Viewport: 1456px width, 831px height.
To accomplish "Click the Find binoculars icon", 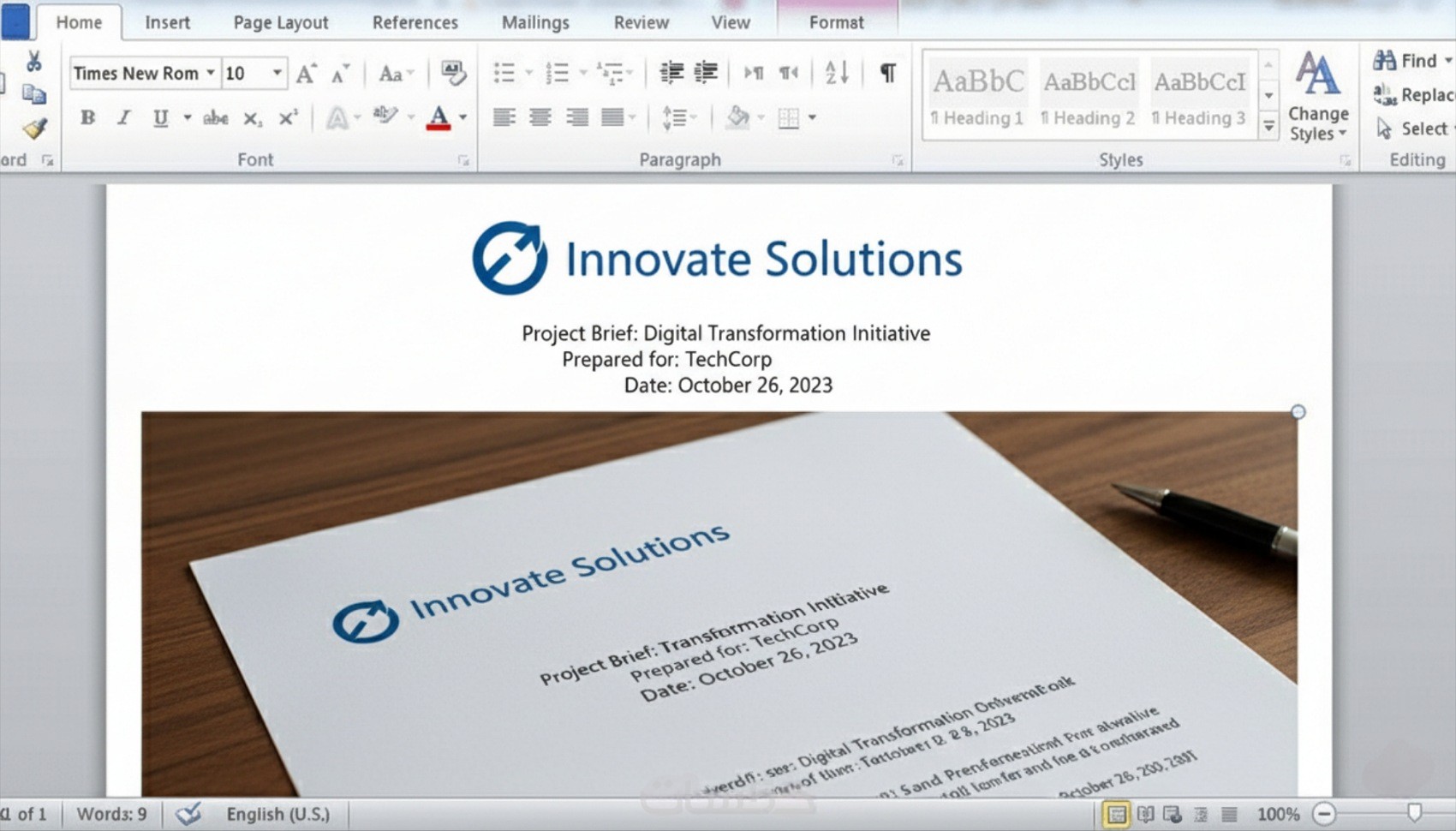I will (x=1384, y=60).
